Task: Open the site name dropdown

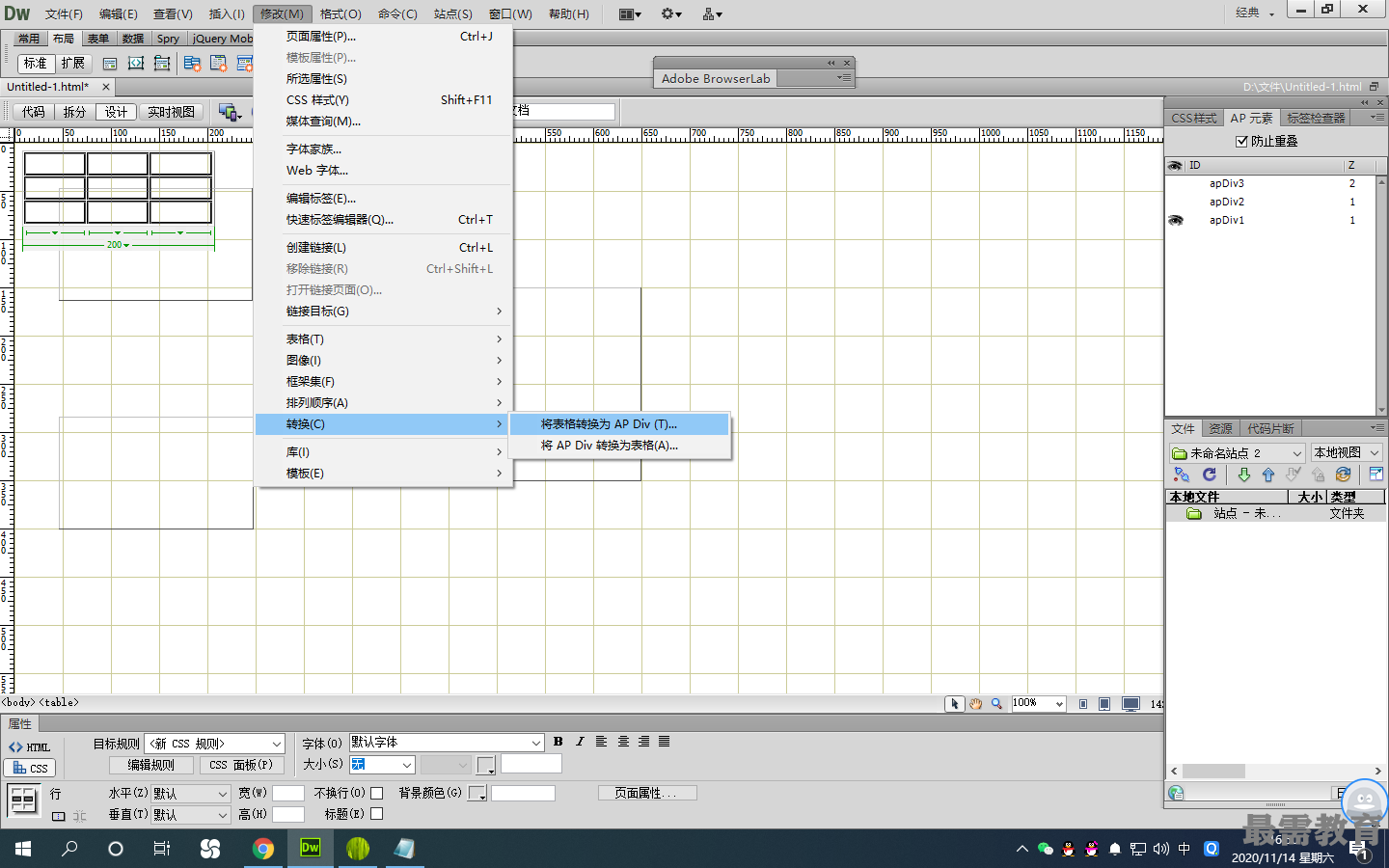Action: point(1238,452)
